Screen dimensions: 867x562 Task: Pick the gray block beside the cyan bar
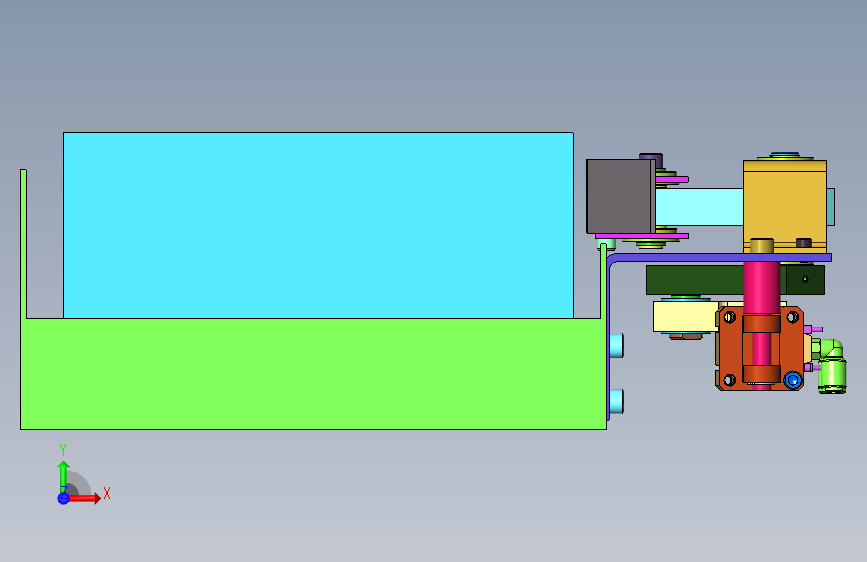(620, 196)
